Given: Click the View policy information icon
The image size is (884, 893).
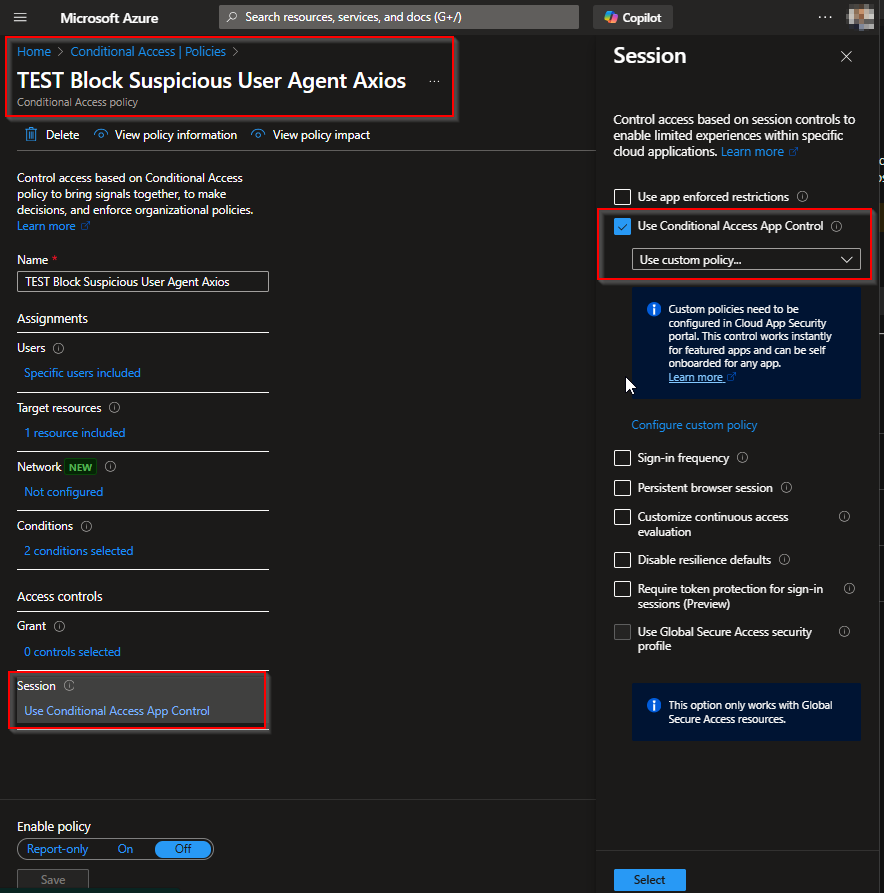Looking at the screenshot, I should 101,135.
